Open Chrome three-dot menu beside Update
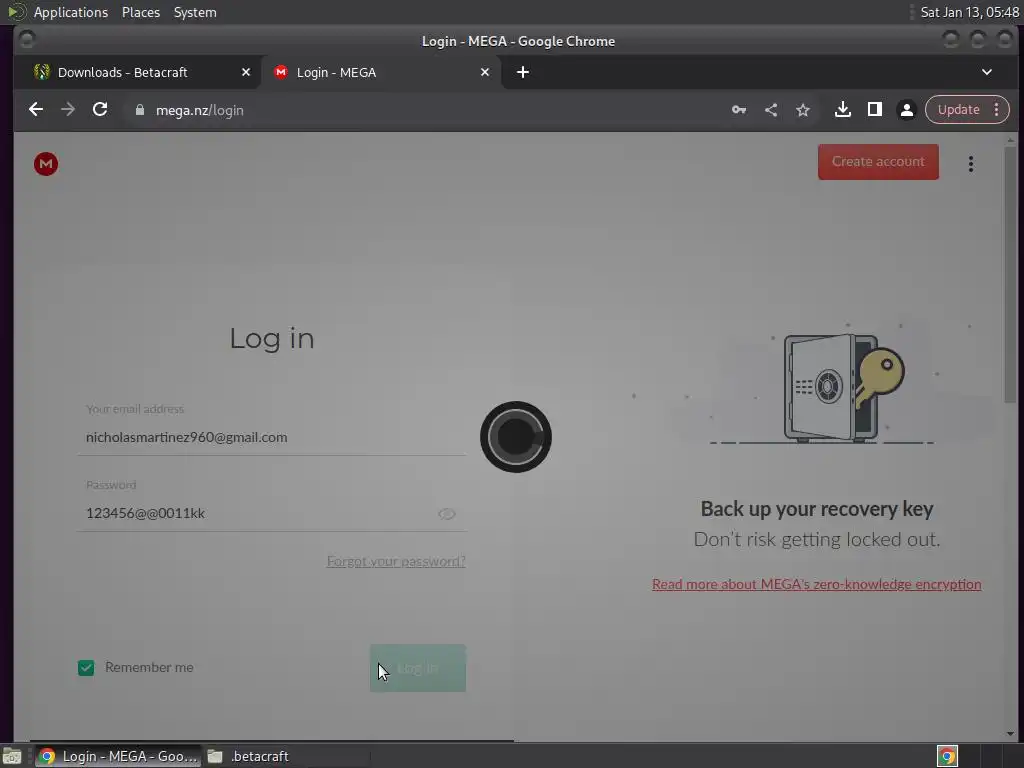This screenshot has height=768, width=1024. click(996, 110)
